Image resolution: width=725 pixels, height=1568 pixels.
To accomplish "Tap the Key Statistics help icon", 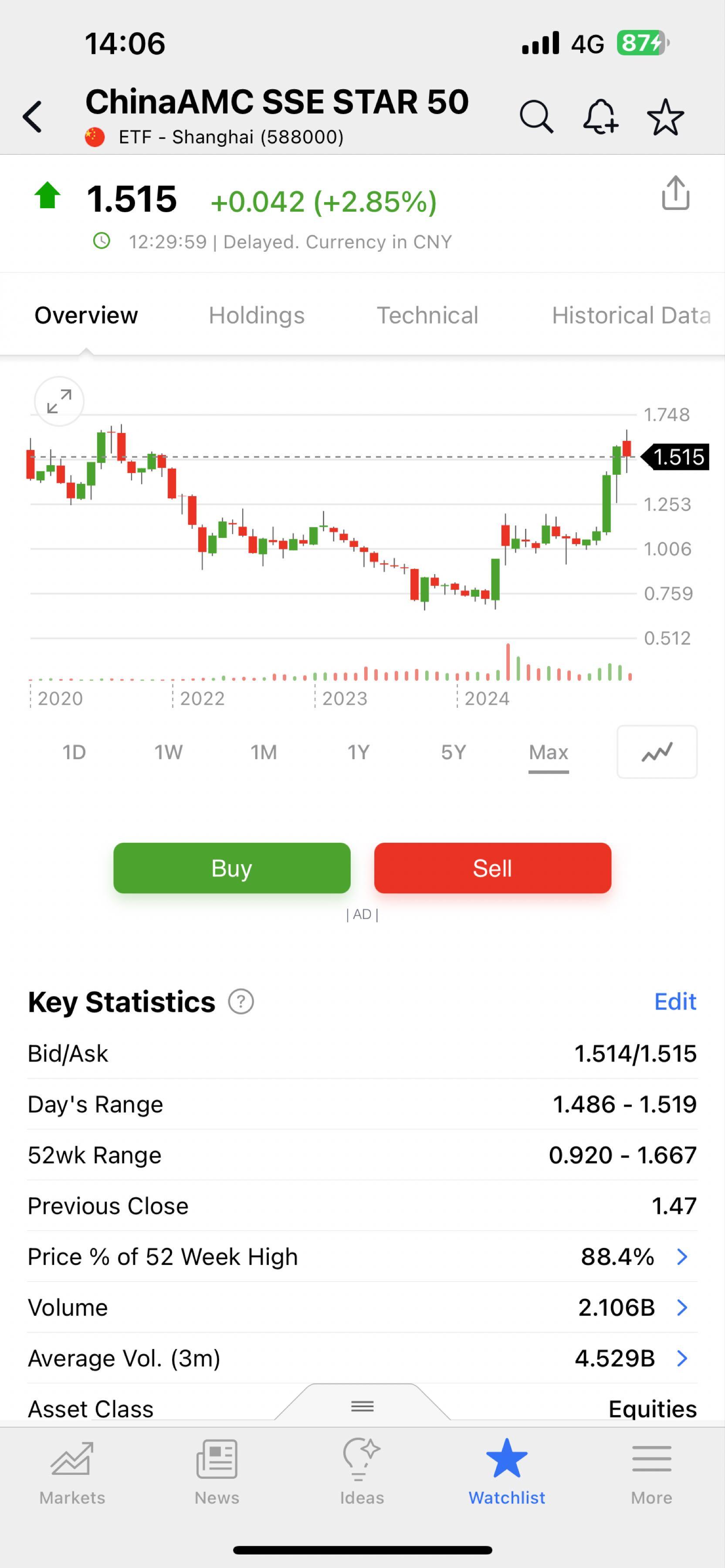I will (x=241, y=1002).
